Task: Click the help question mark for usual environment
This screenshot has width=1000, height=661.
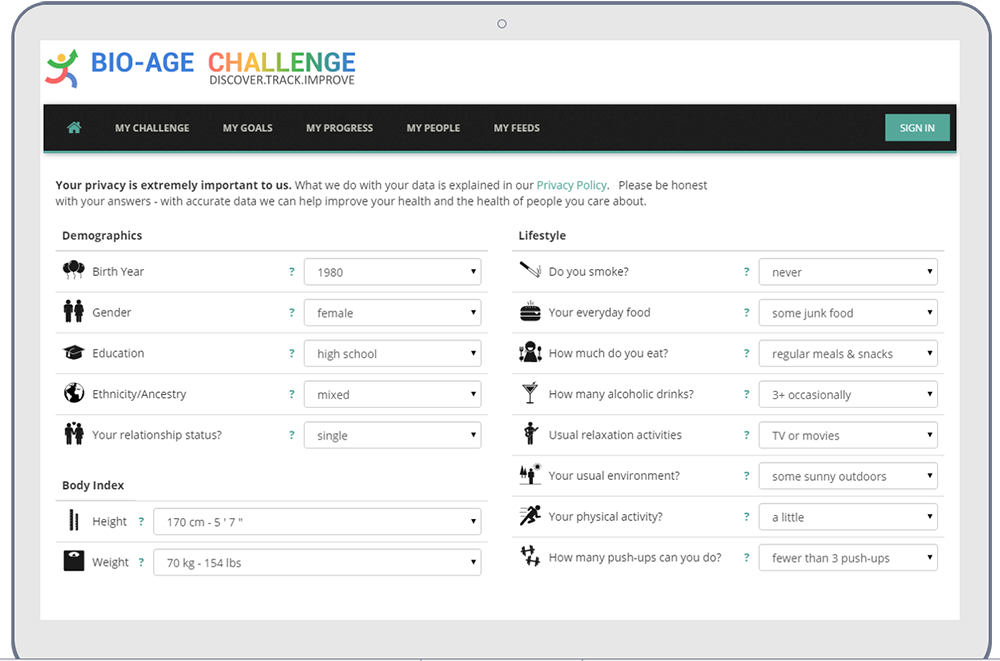Action: coord(746,476)
